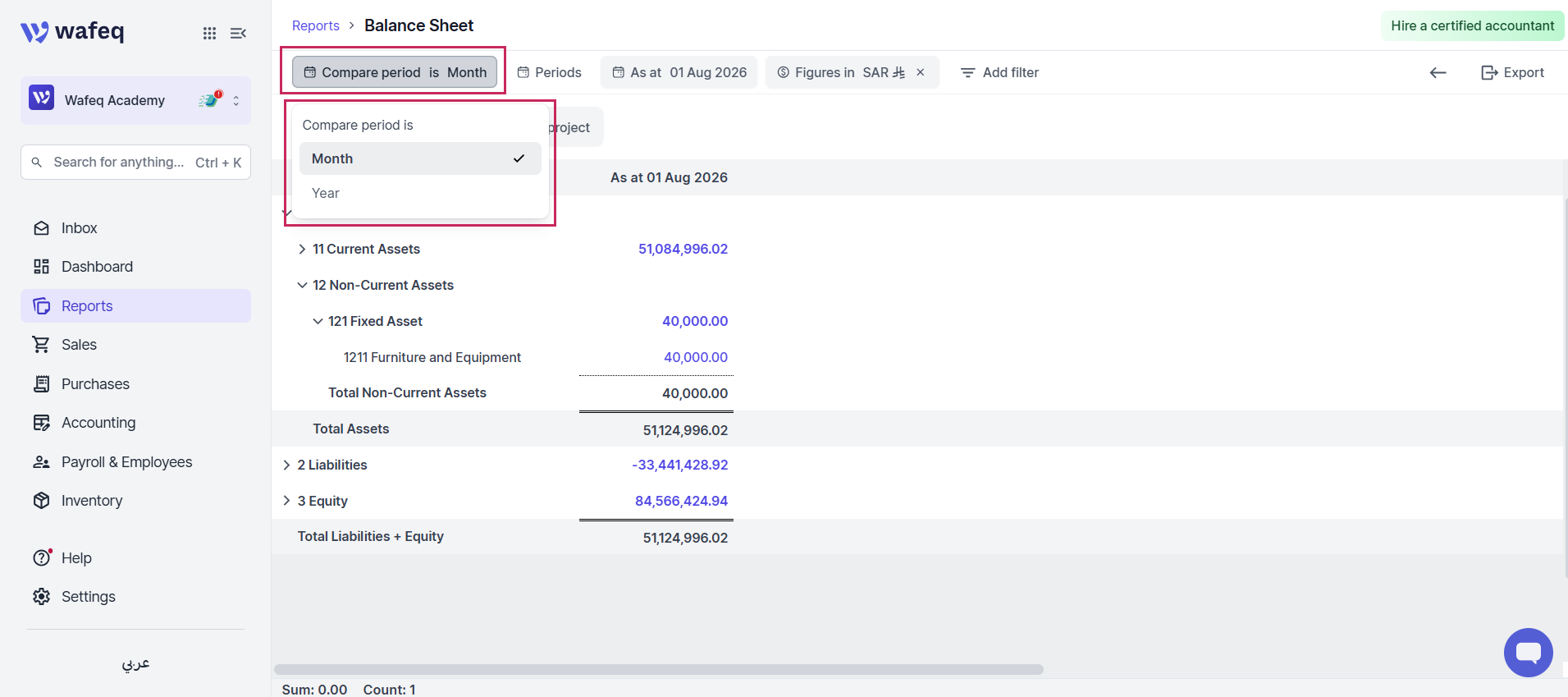The height and width of the screenshot is (697, 1568).
Task: Open the Sales section
Action: click(135, 345)
